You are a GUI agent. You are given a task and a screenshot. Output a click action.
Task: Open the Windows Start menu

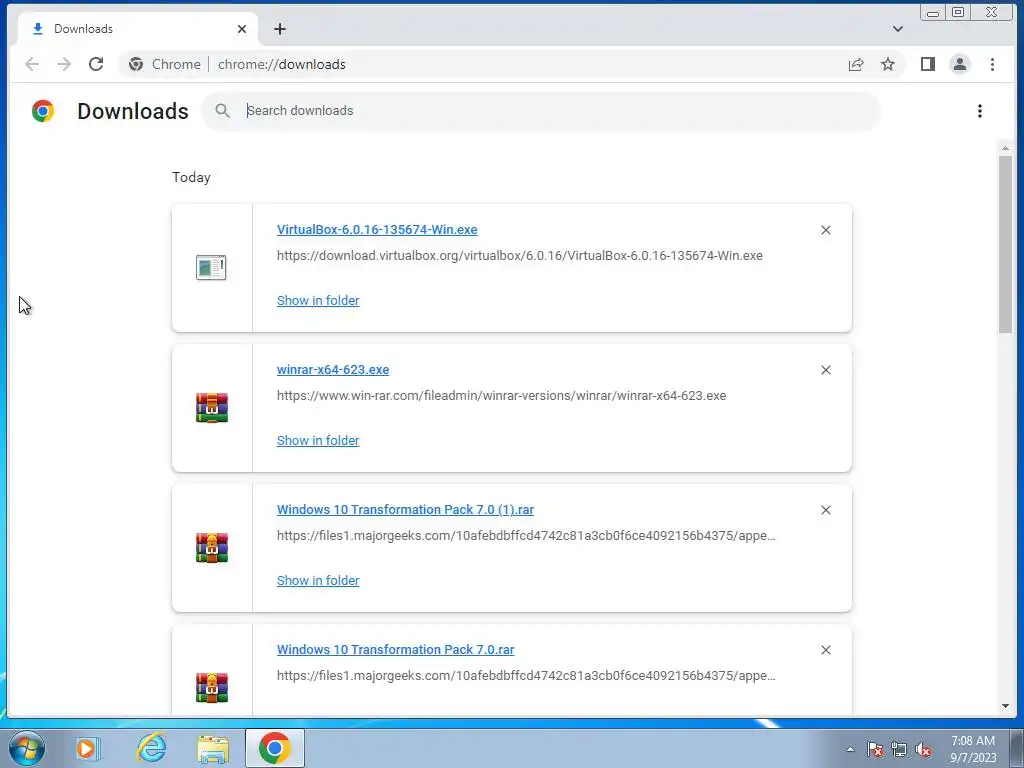tap(27, 748)
